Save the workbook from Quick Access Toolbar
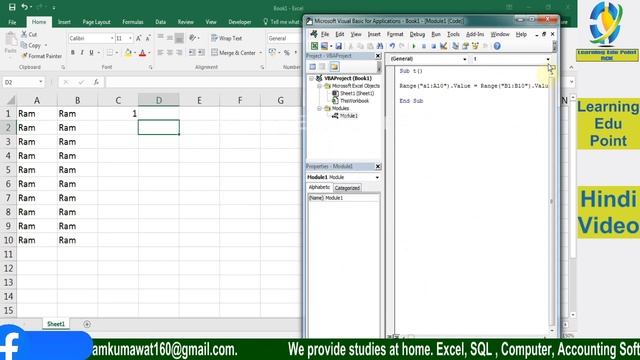The width and height of the screenshot is (640, 360). click(12, 7)
